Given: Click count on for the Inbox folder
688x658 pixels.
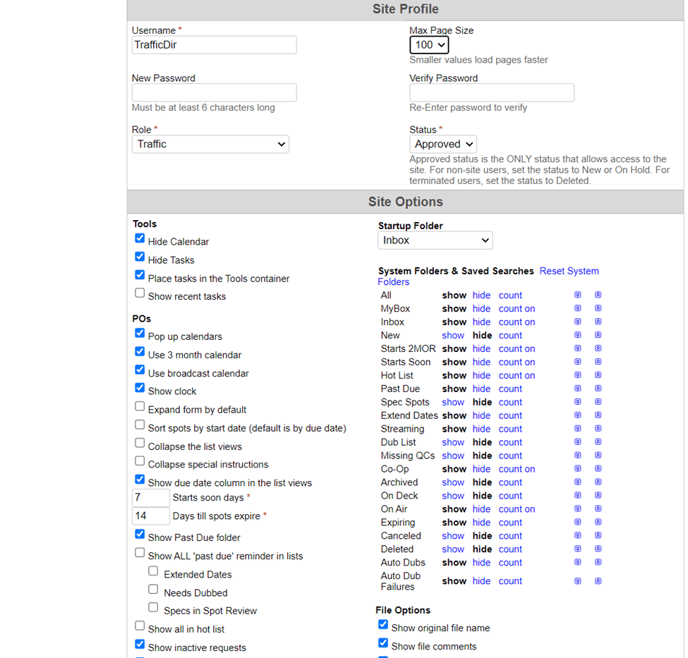Looking at the screenshot, I should [x=517, y=322].
